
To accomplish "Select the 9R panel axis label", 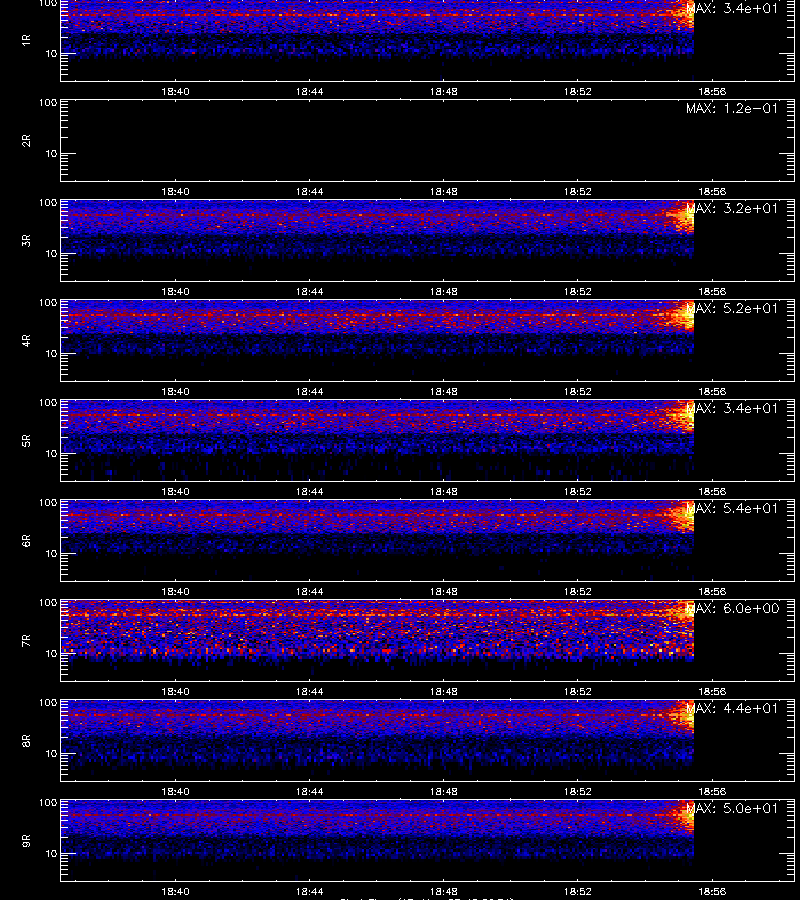I will click(x=26, y=841).
